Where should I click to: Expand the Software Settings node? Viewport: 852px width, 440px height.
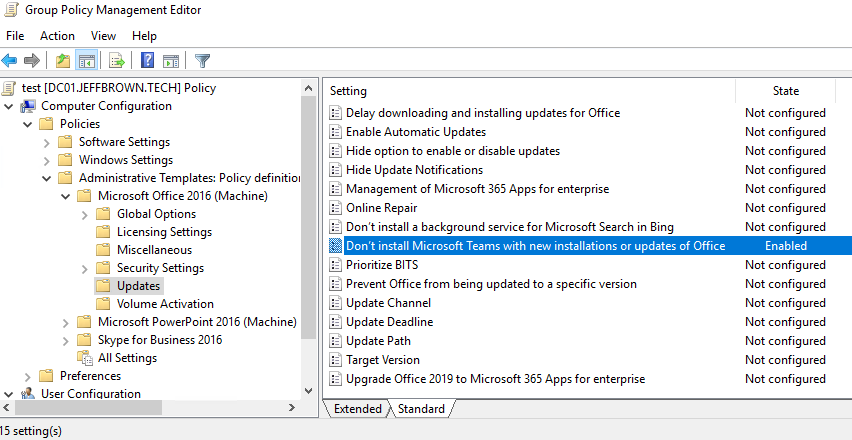pyautogui.click(x=47, y=143)
